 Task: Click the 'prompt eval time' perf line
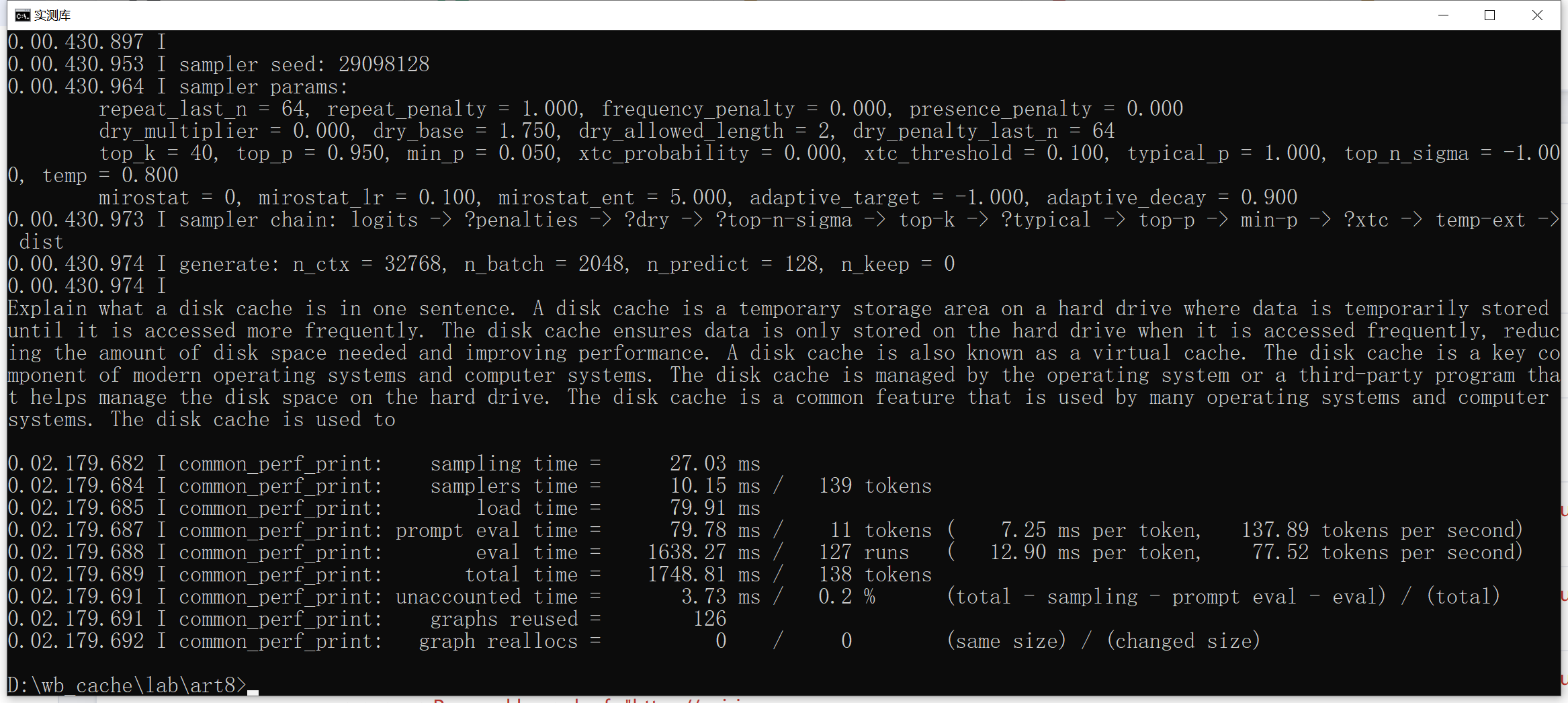click(x=765, y=530)
